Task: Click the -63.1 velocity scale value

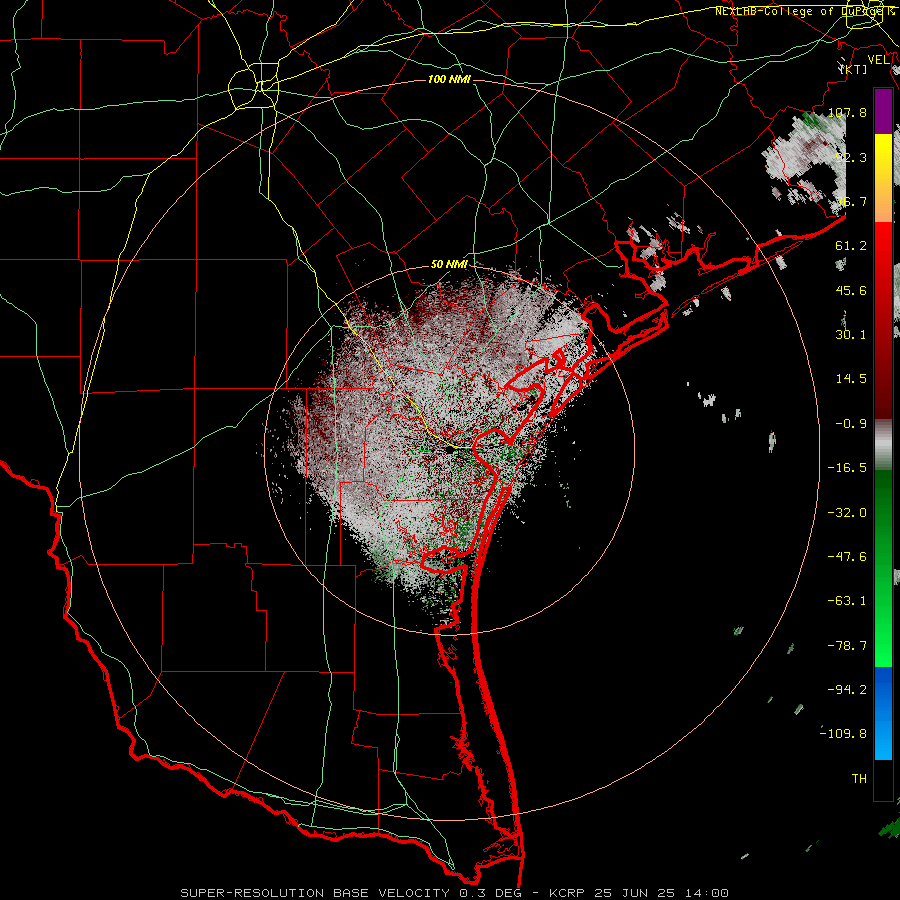Action: pos(847,601)
